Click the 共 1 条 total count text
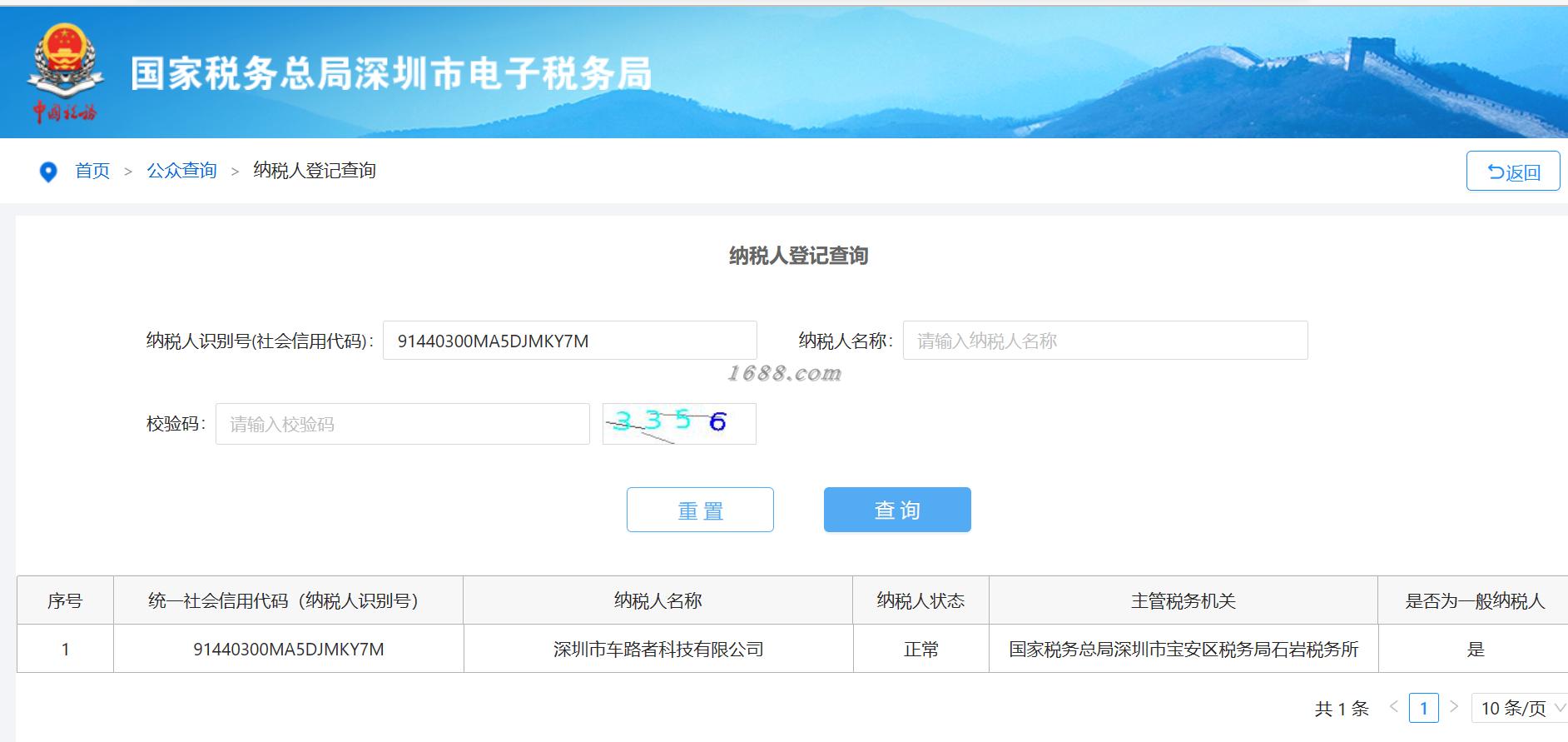Screen dimensions: 1568x742 pos(1342,709)
